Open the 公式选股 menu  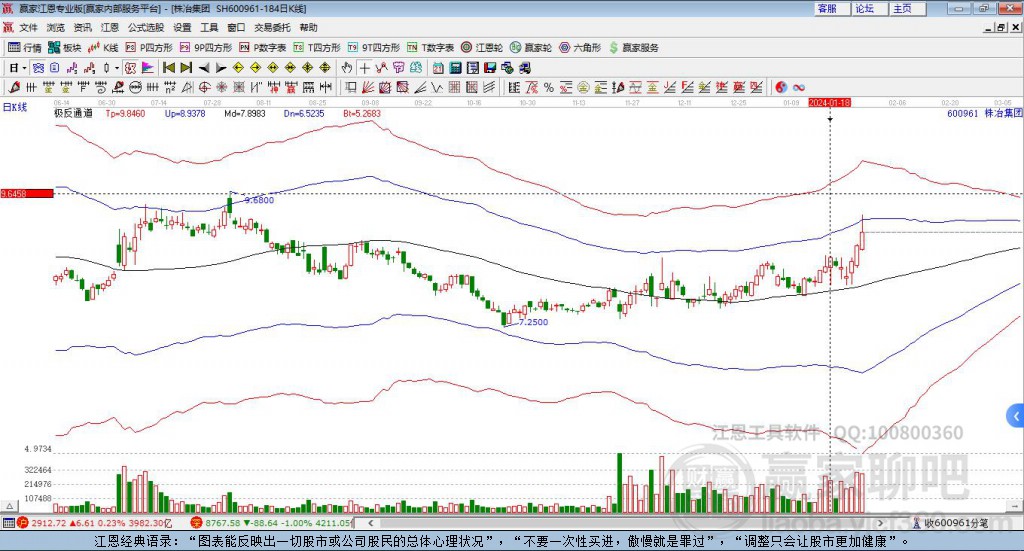coord(145,28)
